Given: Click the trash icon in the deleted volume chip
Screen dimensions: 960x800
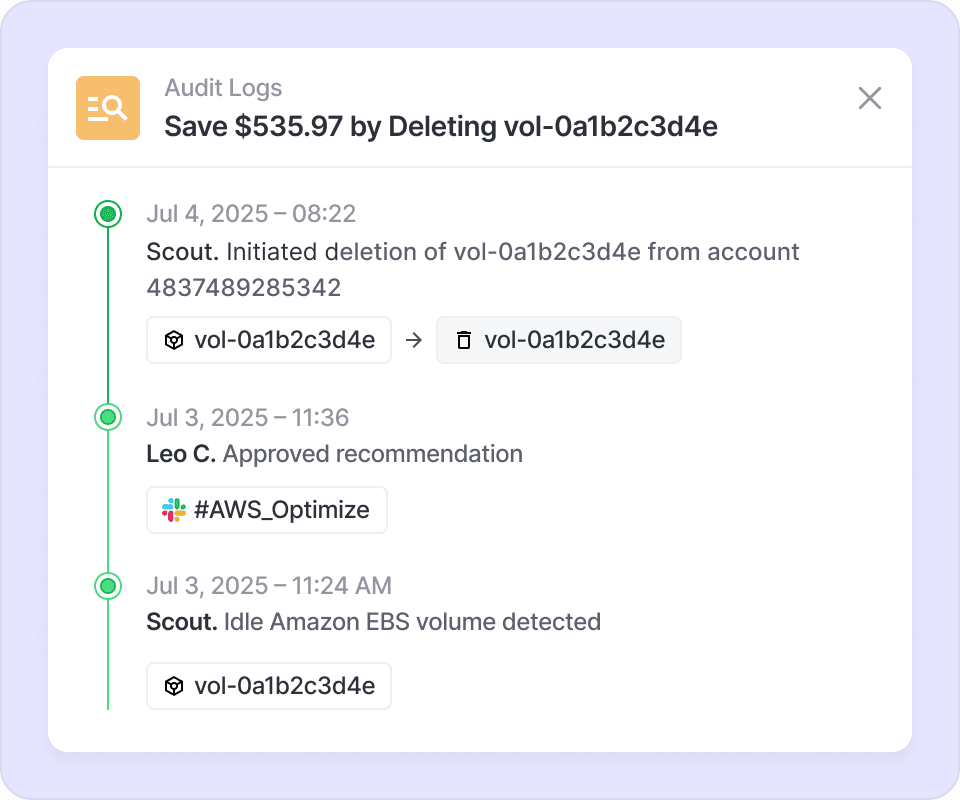Looking at the screenshot, I should tap(463, 340).
